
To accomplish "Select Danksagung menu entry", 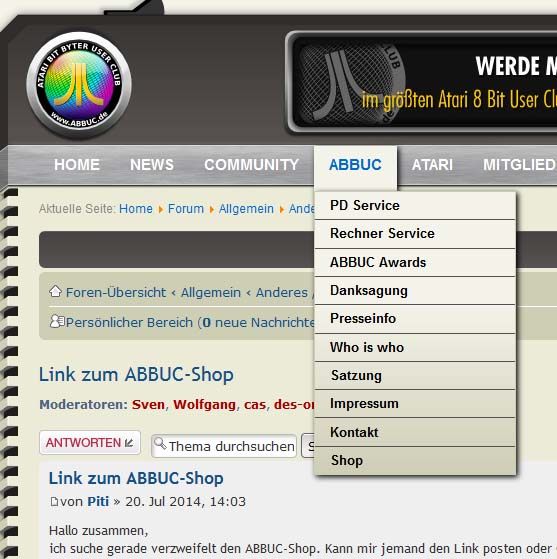I will pos(415,291).
